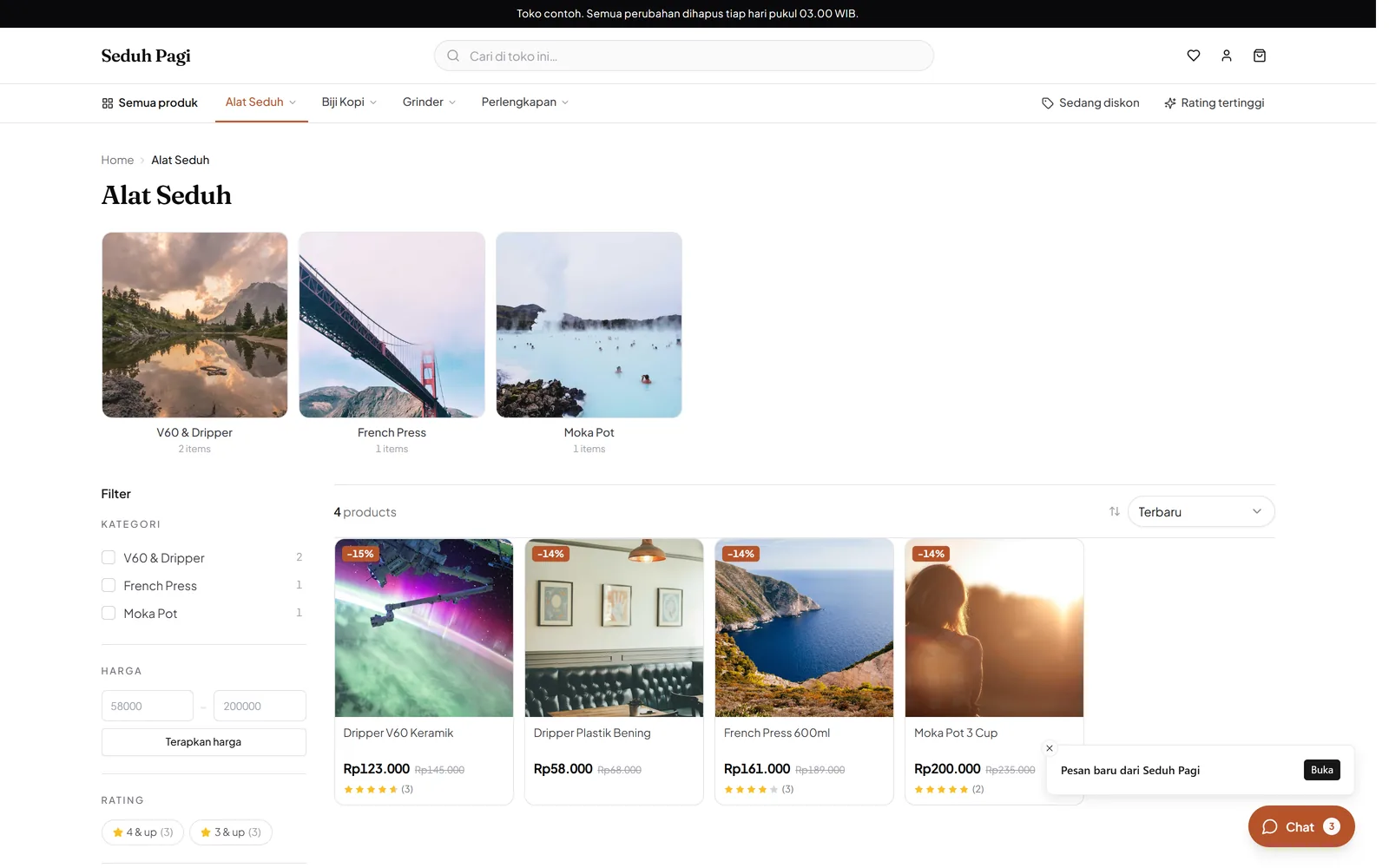Screen dimensions: 1389x868
Task: Tick the French Press category checkbox
Action: 109,585
